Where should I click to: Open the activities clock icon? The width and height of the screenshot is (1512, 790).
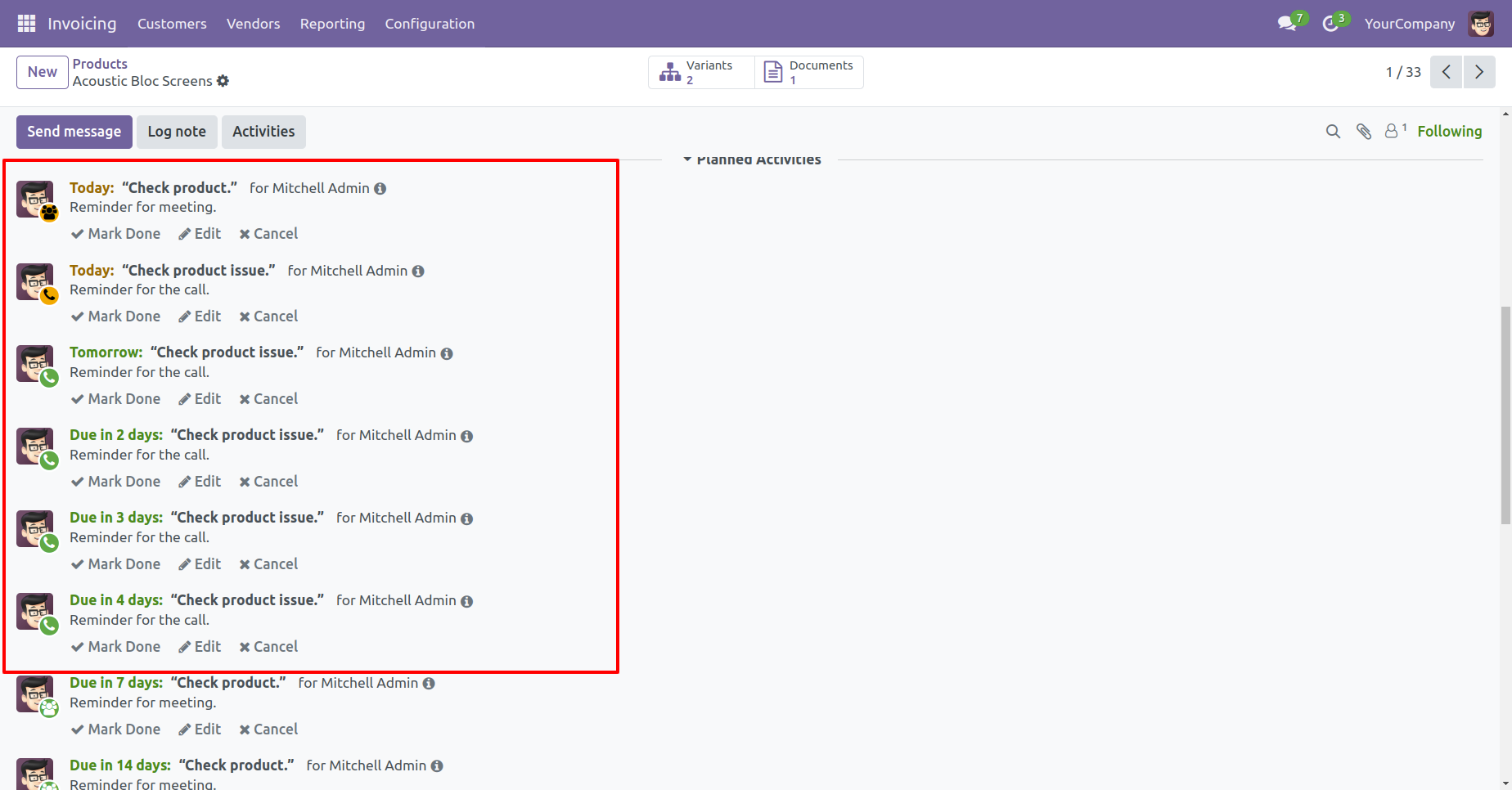1330,24
